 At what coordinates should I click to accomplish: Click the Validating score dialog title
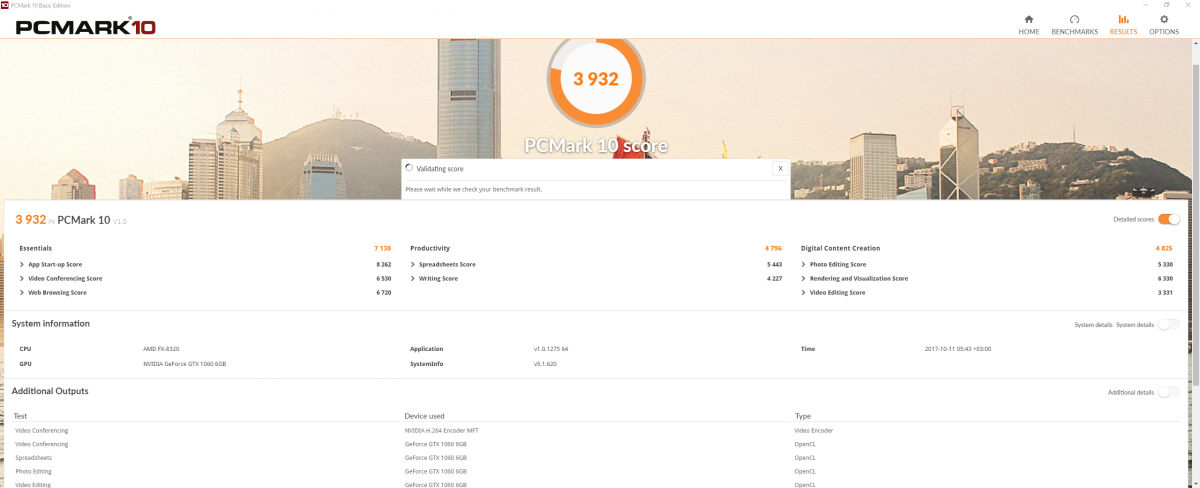pos(440,169)
